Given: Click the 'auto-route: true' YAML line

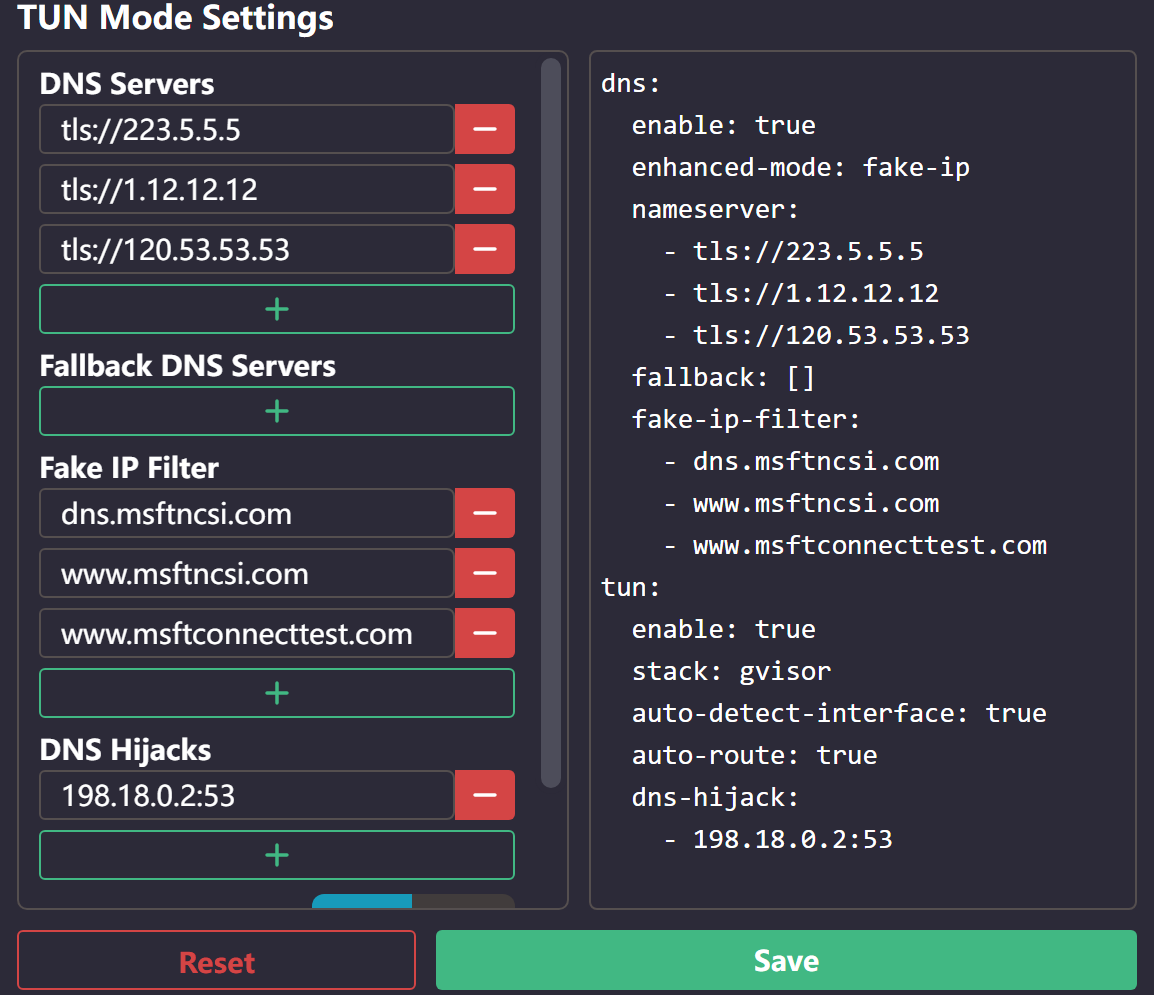Looking at the screenshot, I should click(x=754, y=755).
